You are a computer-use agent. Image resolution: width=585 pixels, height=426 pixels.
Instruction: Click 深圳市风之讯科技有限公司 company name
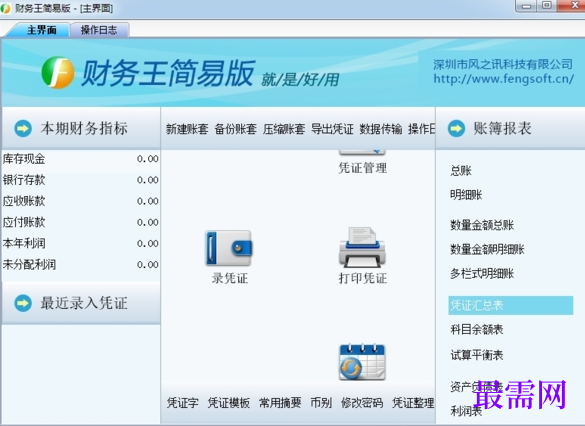click(x=503, y=64)
